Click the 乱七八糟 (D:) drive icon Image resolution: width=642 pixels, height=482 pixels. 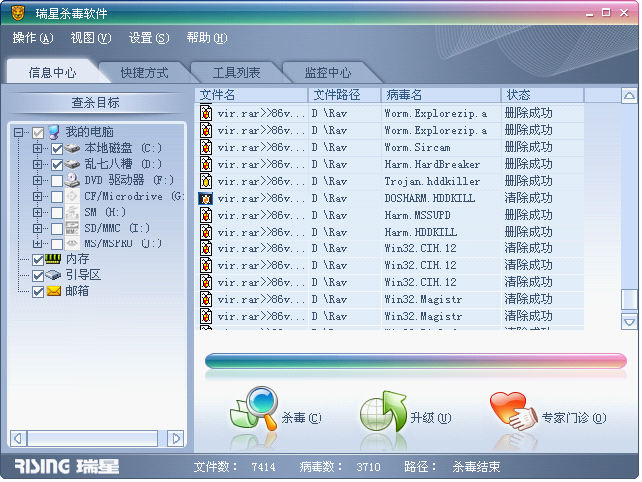[x=72, y=164]
